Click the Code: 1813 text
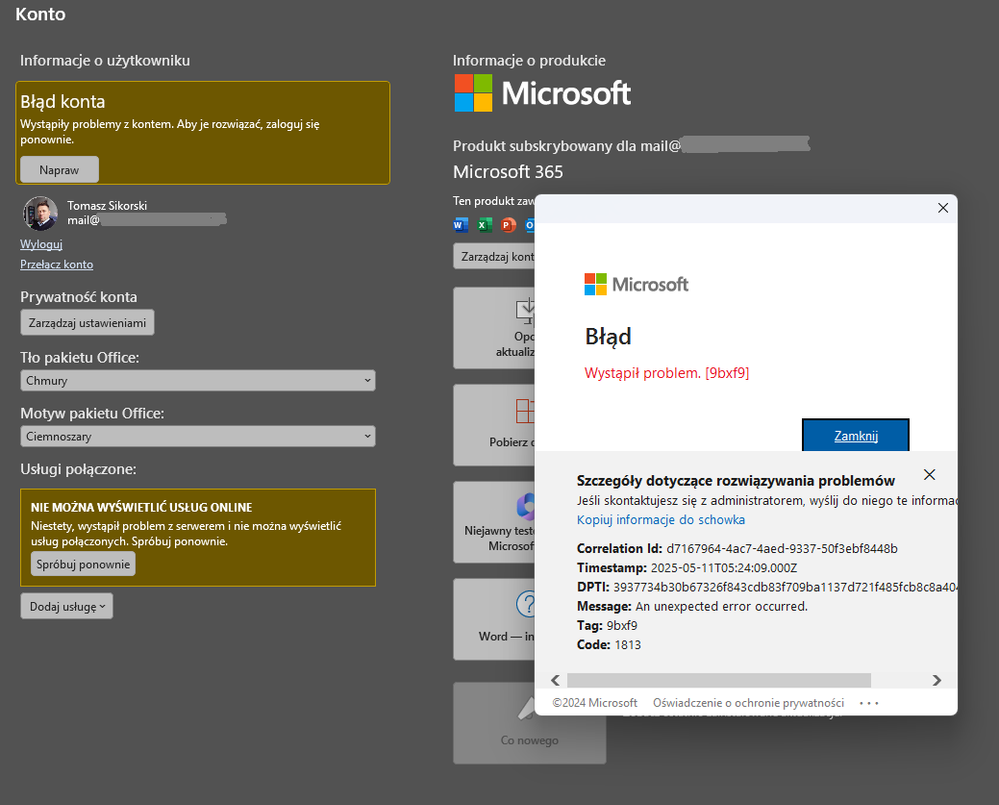Screen dimensions: 999x805 [x=609, y=645]
